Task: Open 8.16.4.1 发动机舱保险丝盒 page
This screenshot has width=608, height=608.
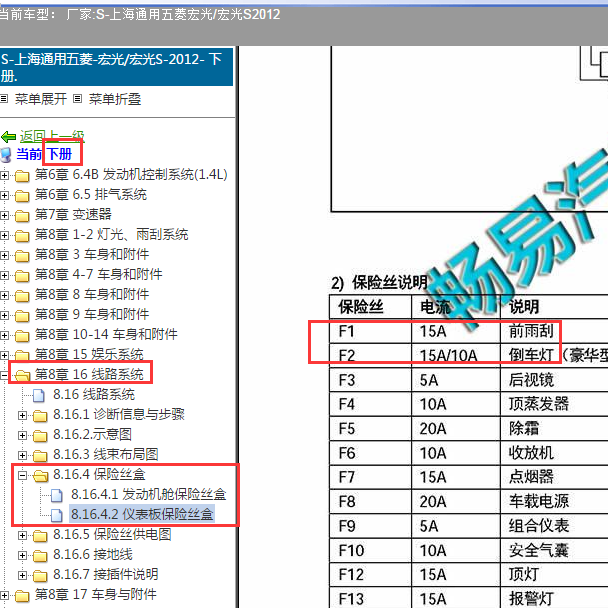Action: coord(149,494)
